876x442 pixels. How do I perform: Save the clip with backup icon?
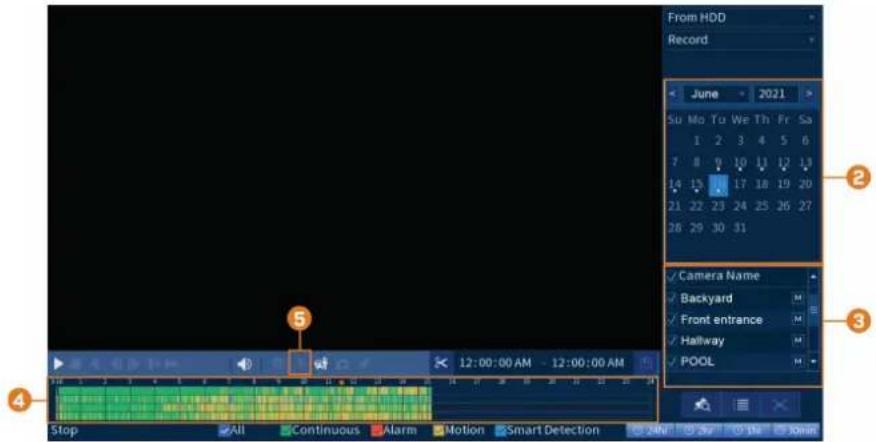coord(647,364)
